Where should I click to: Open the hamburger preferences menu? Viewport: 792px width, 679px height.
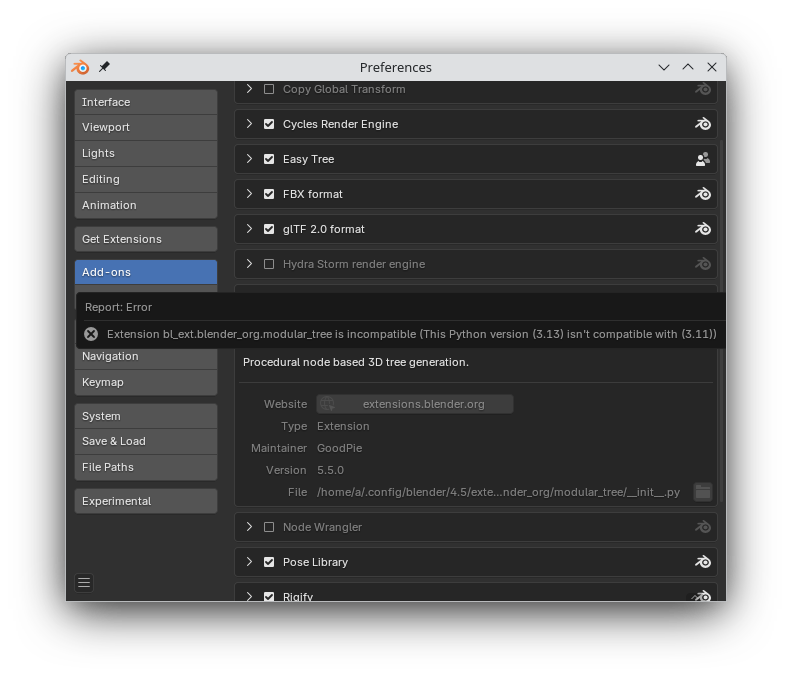tap(84, 583)
